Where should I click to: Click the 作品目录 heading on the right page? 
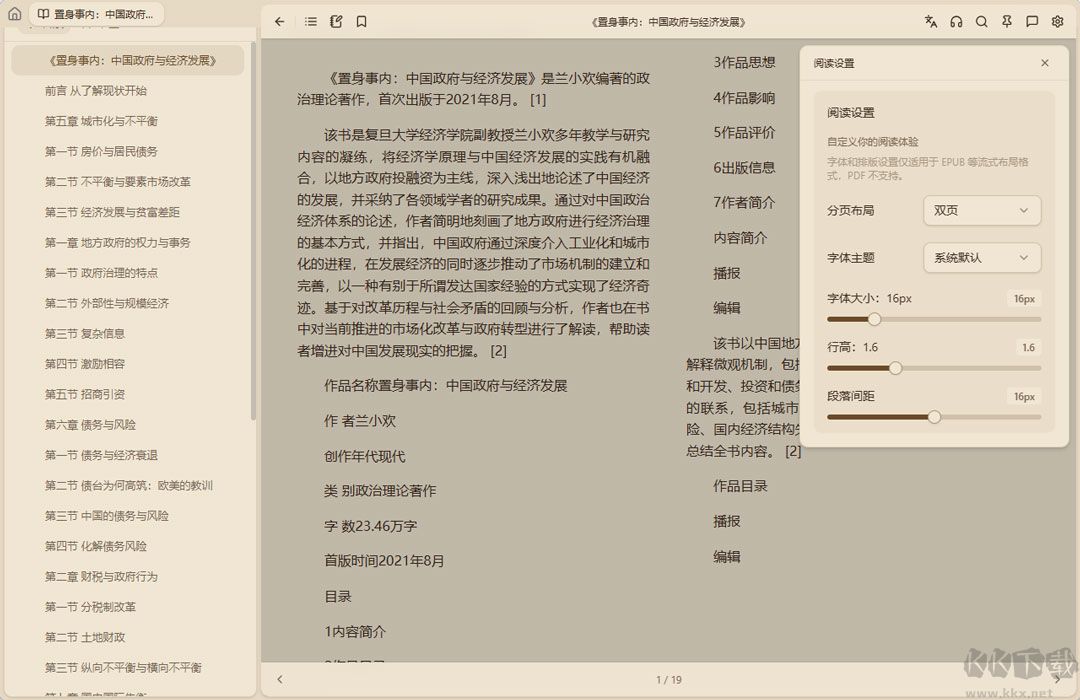(x=740, y=486)
